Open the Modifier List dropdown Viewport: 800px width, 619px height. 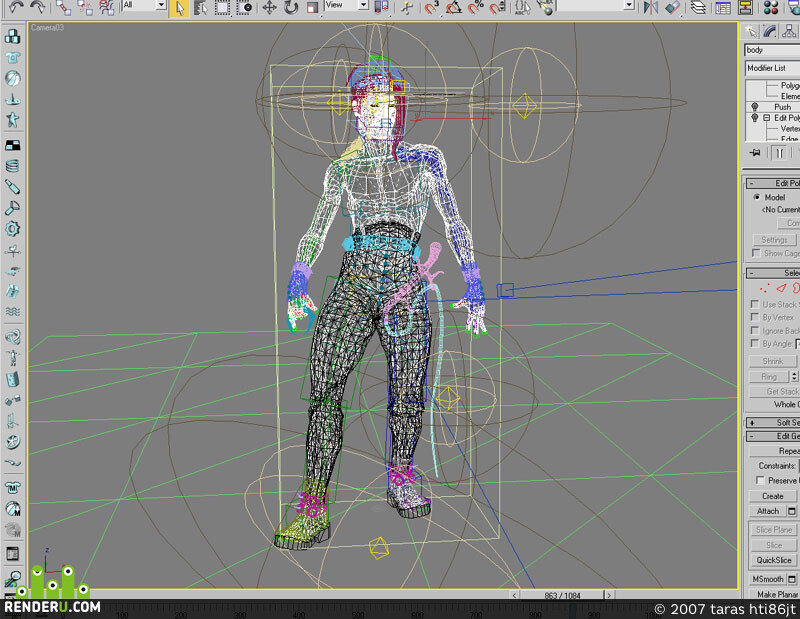tap(772, 68)
